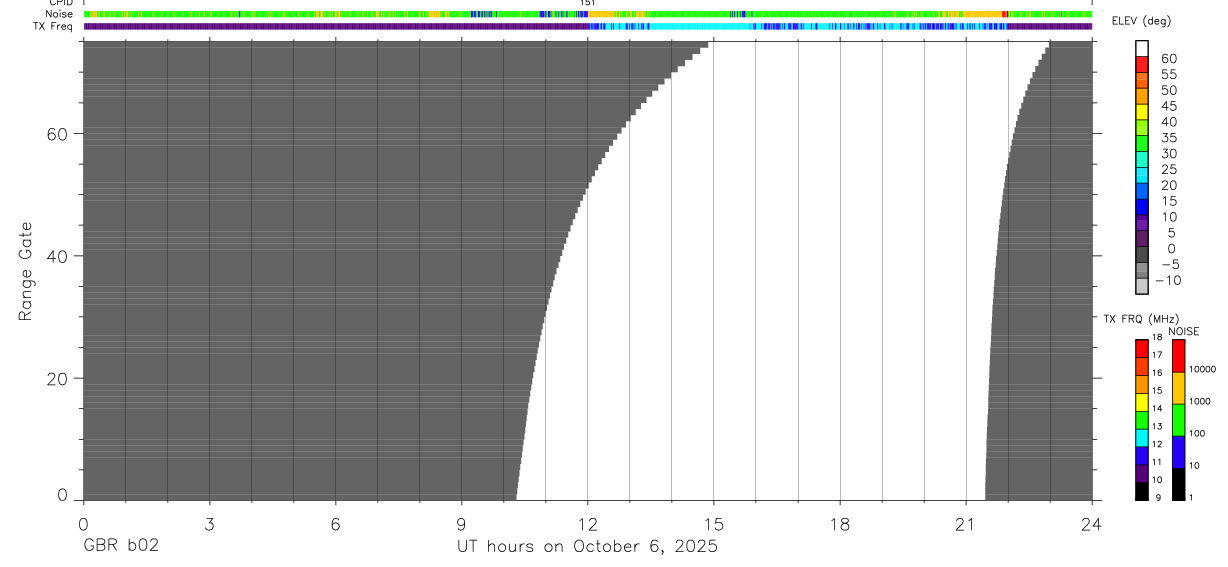Click the "GBR b02" radar beam label
This screenshot has width=1228, height=567.
pos(120,546)
